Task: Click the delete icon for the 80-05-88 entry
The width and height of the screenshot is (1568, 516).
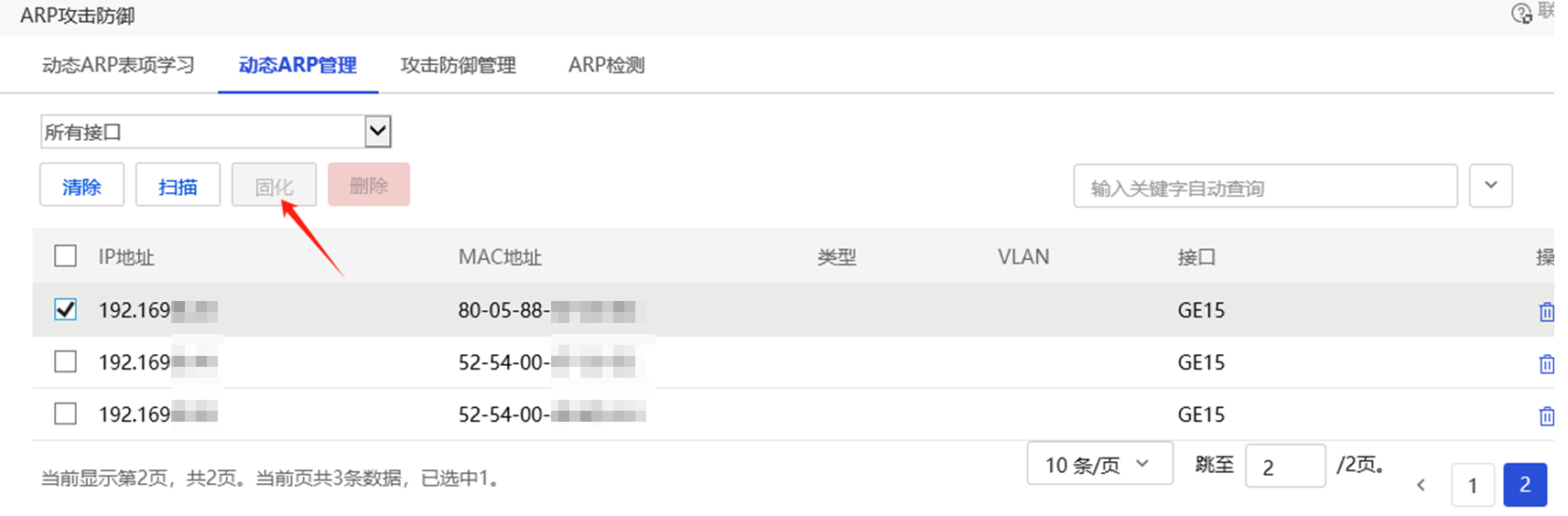Action: coord(1546,312)
